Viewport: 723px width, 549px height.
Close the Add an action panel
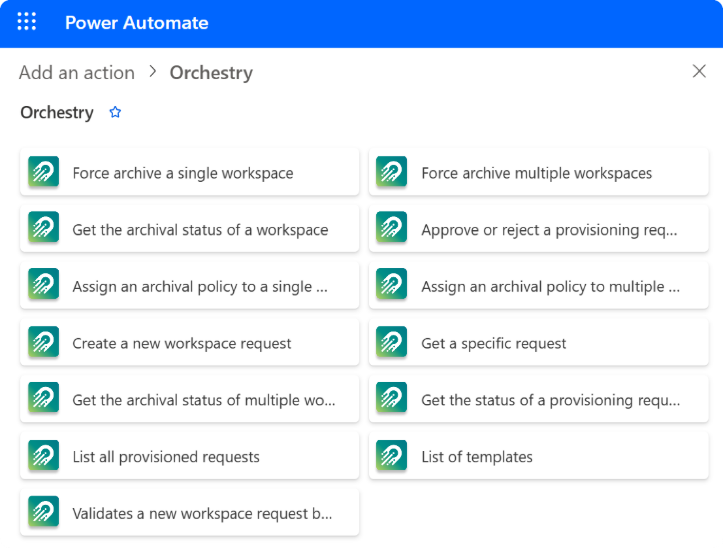pyautogui.click(x=699, y=71)
